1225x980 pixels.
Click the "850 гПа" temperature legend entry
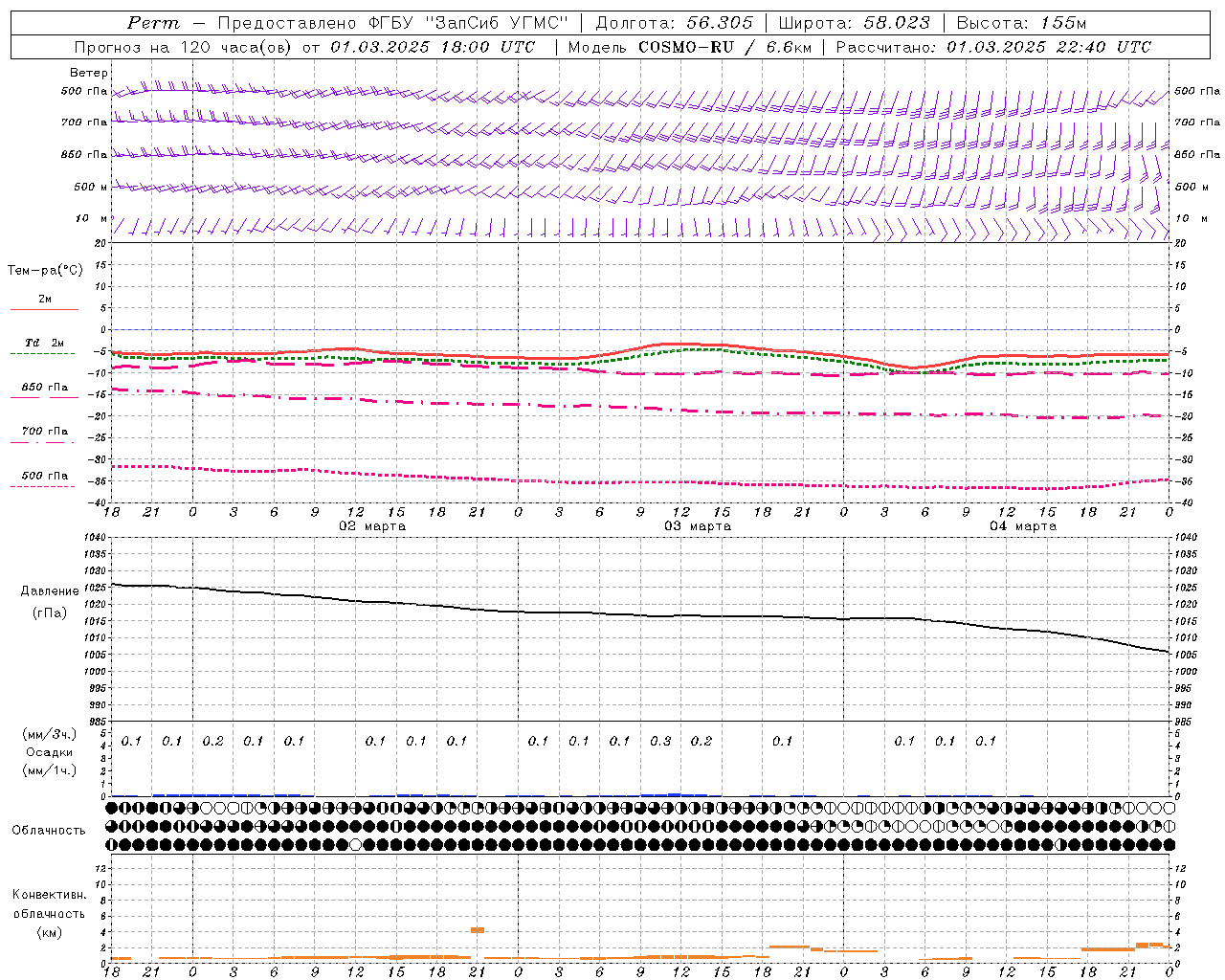[44, 388]
